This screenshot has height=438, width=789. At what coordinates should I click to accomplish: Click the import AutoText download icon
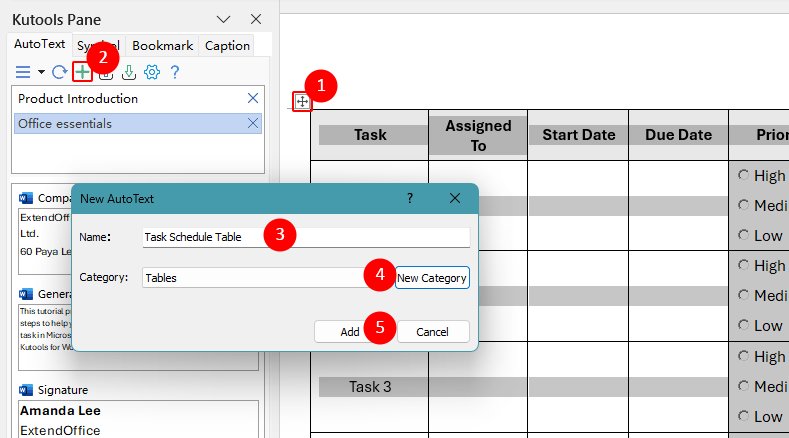pos(129,72)
